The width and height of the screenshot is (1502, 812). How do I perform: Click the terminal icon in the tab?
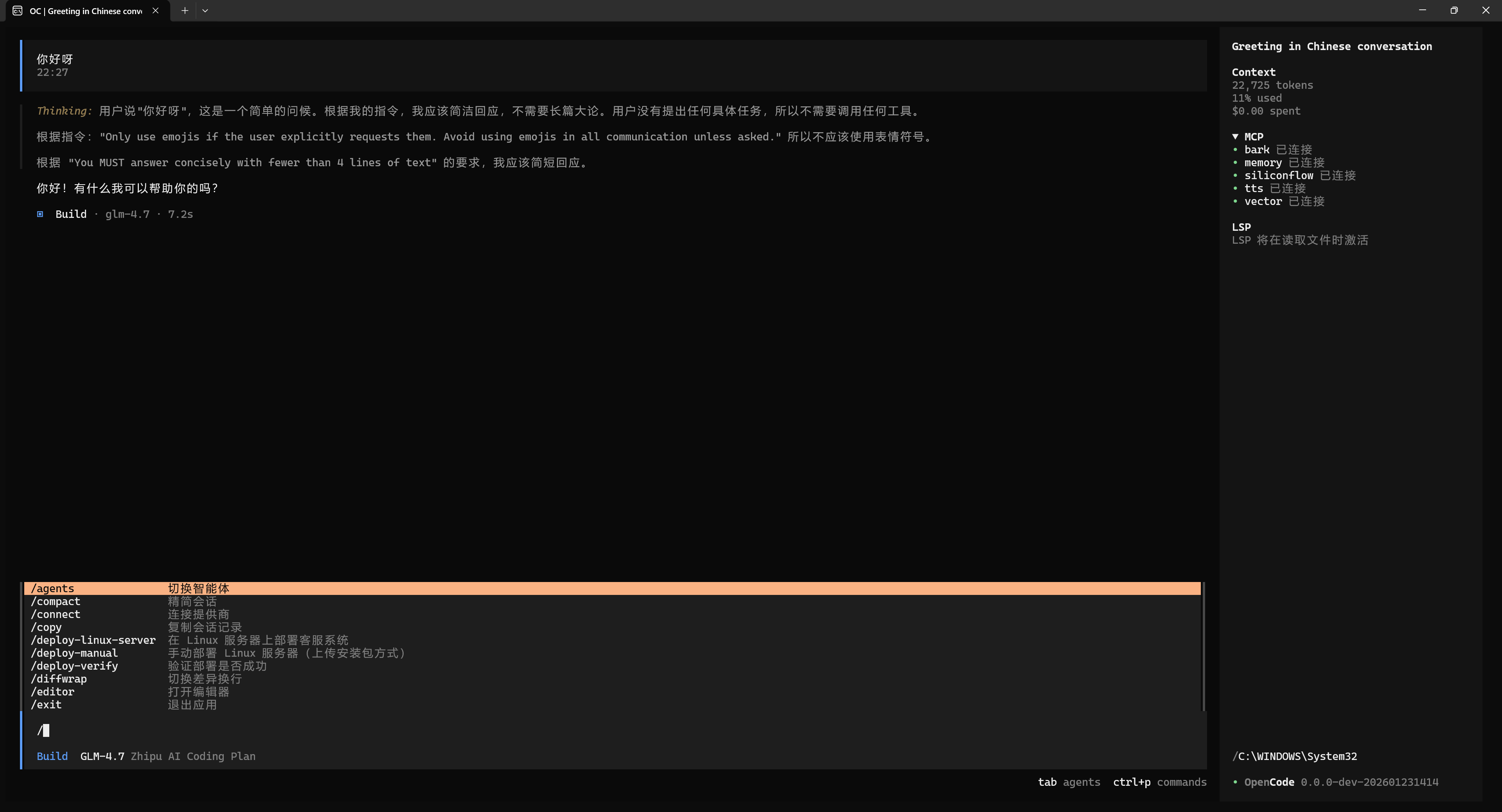(x=18, y=11)
